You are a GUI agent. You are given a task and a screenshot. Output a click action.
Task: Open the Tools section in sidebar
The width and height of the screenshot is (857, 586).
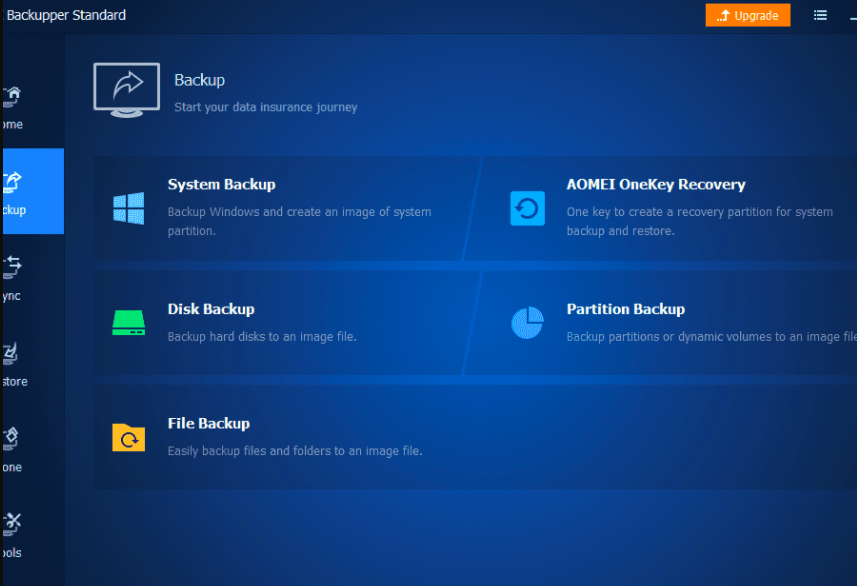click(33, 534)
